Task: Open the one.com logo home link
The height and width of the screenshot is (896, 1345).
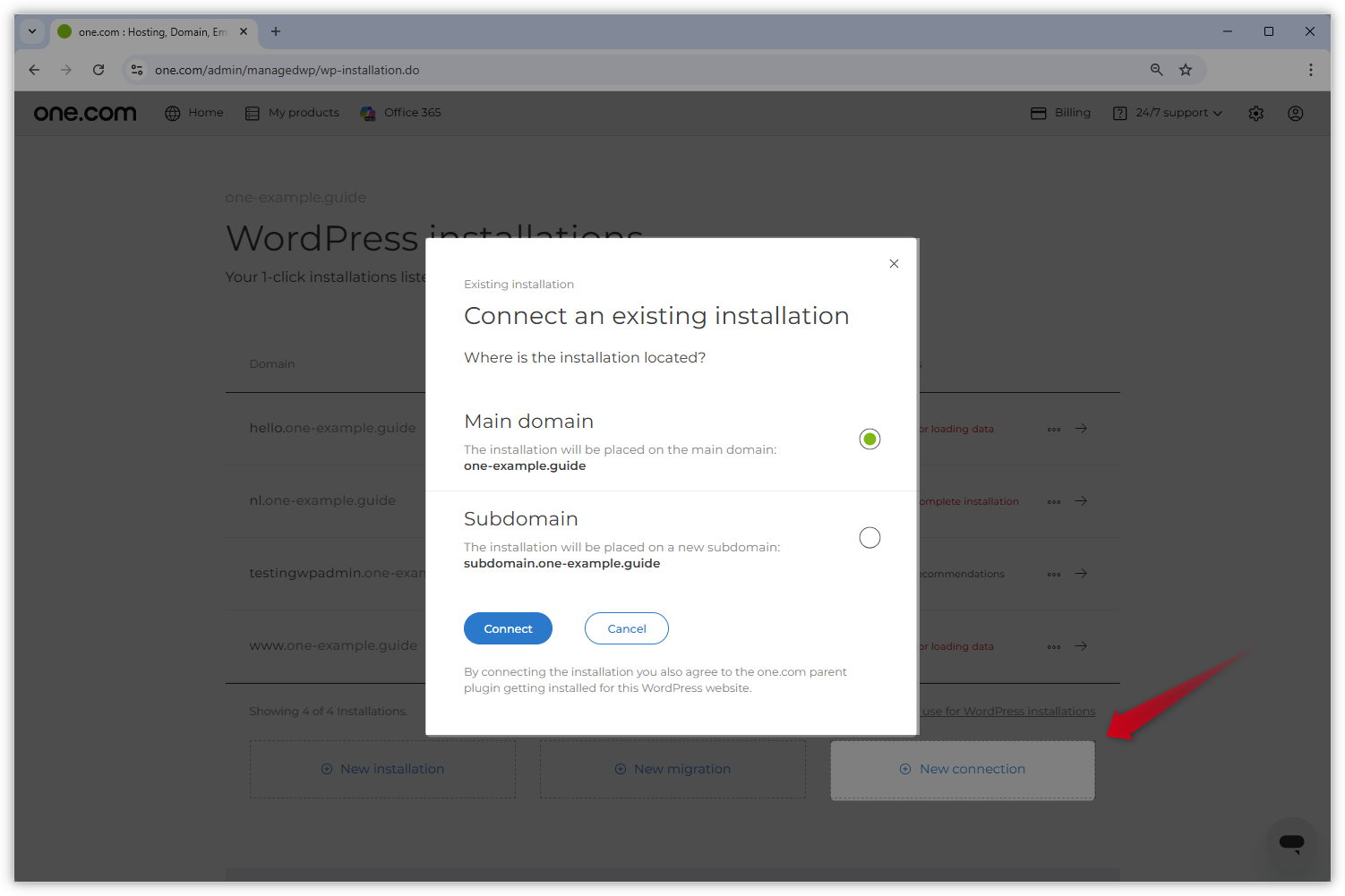Action: [x=85, y=113]
